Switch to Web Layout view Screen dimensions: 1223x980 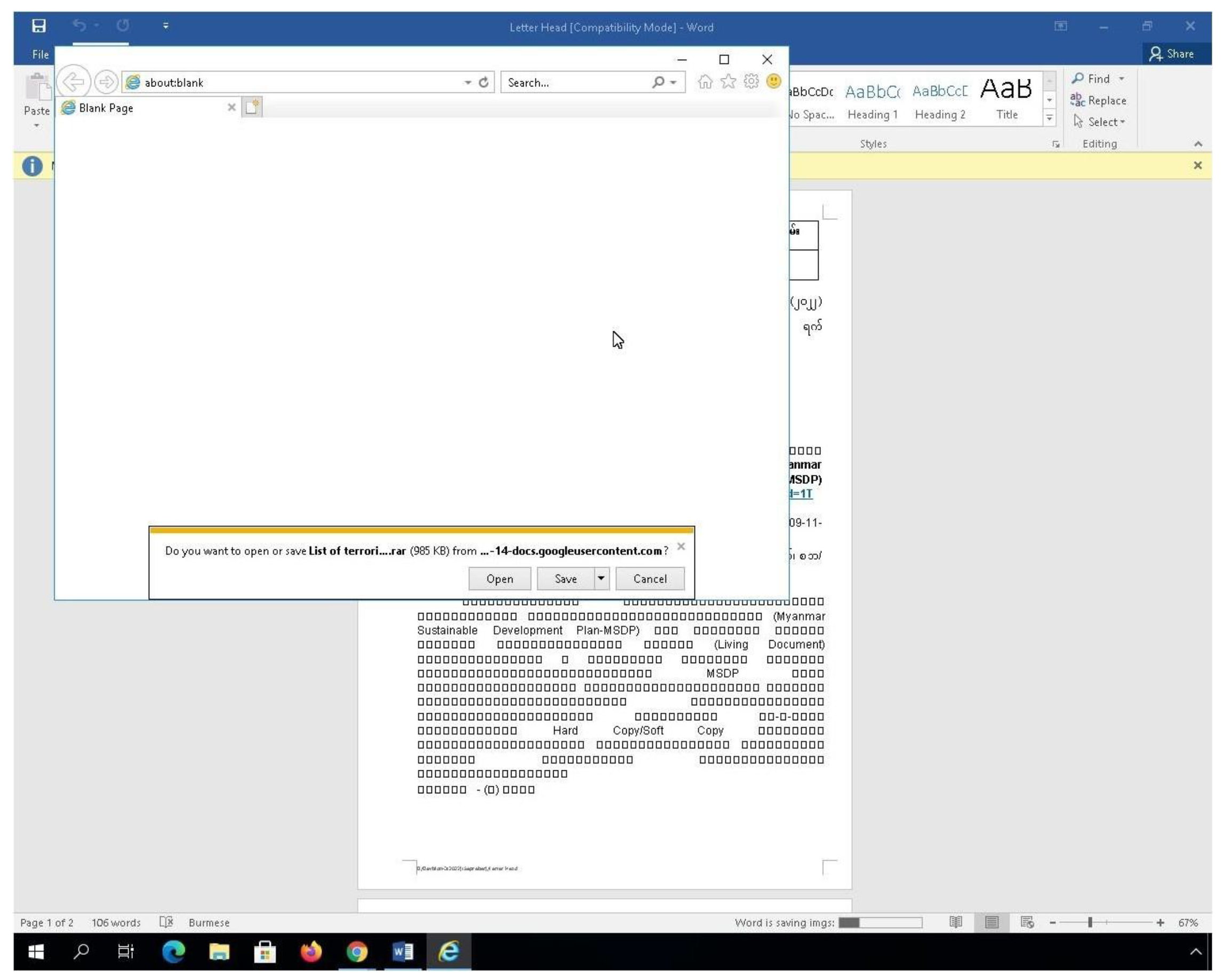(x=1027, y=921)
